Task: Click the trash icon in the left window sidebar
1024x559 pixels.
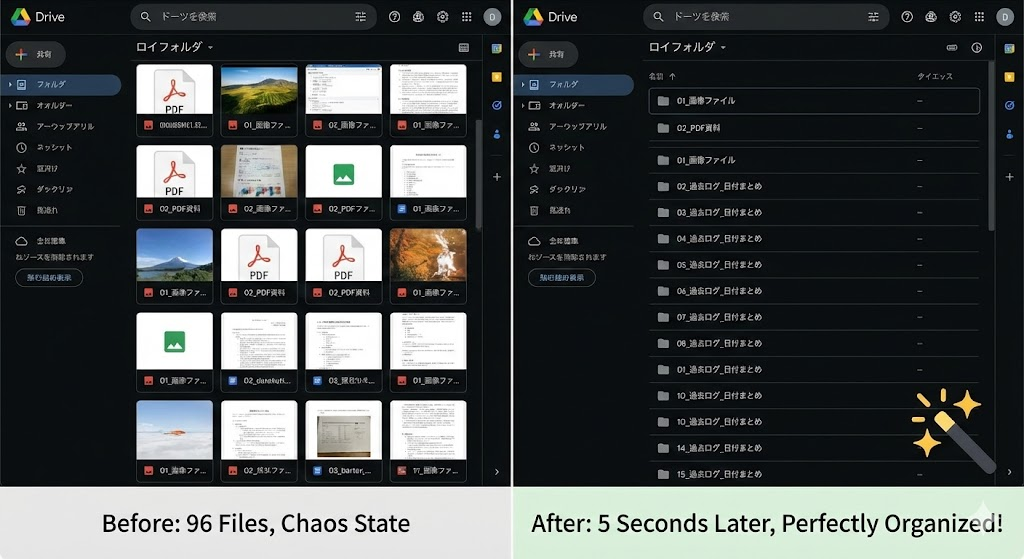Action: point(22,210)
